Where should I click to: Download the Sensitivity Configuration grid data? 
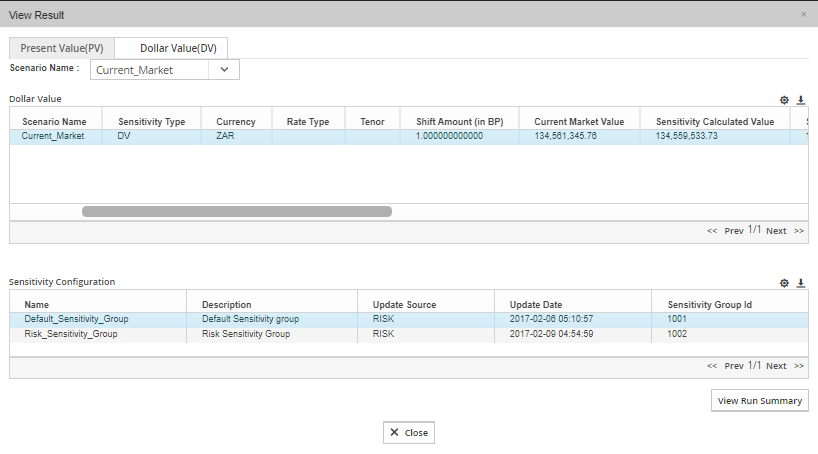coord(800,283)
